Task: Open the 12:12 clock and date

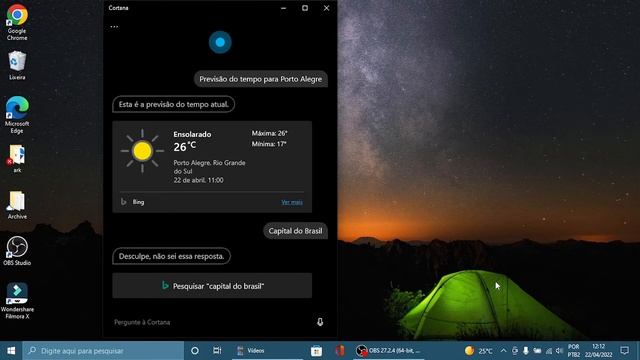Action: 598,351
